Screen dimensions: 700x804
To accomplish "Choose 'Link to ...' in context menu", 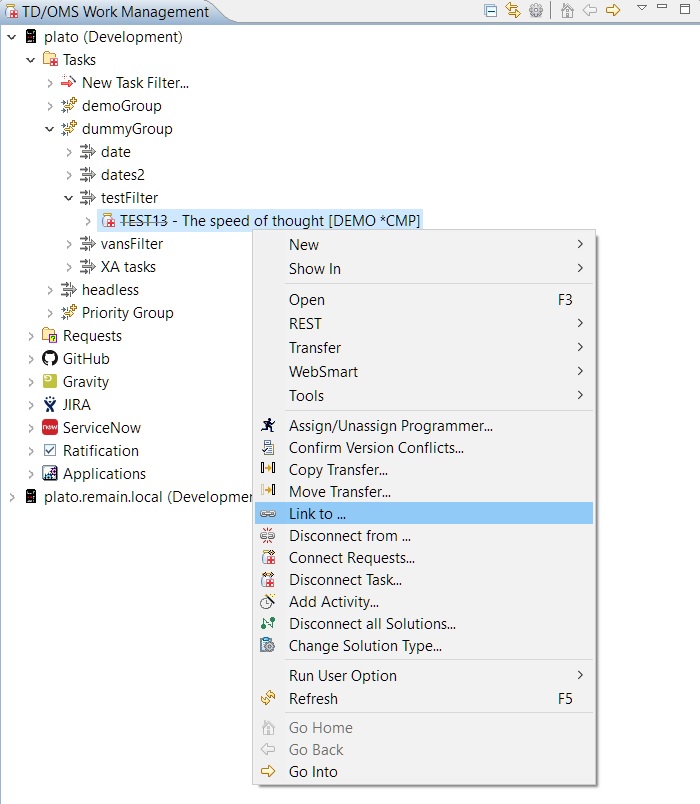I will click(317, 514).
